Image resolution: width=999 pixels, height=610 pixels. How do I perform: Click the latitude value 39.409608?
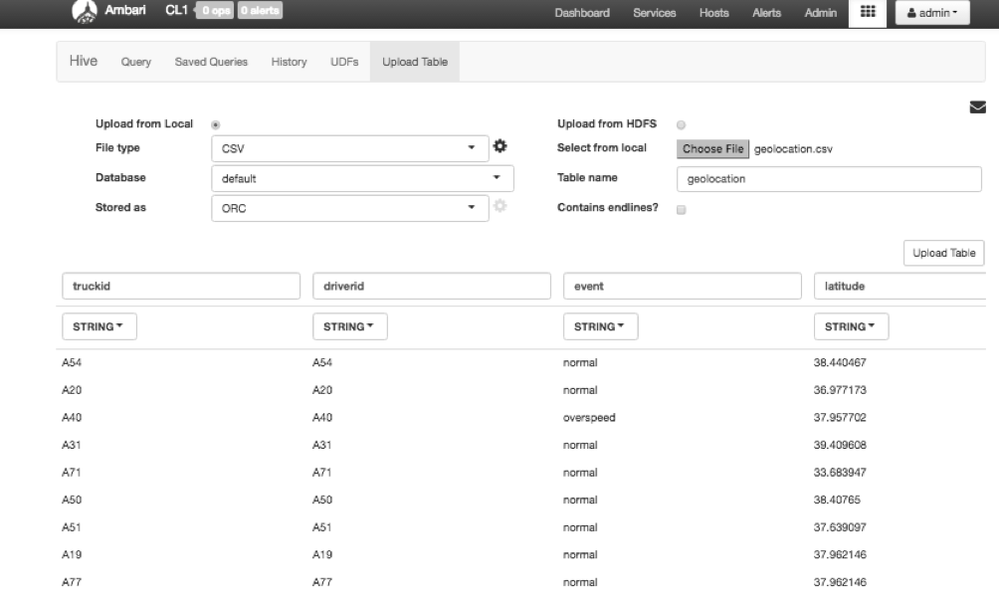[x=840, y=445]
